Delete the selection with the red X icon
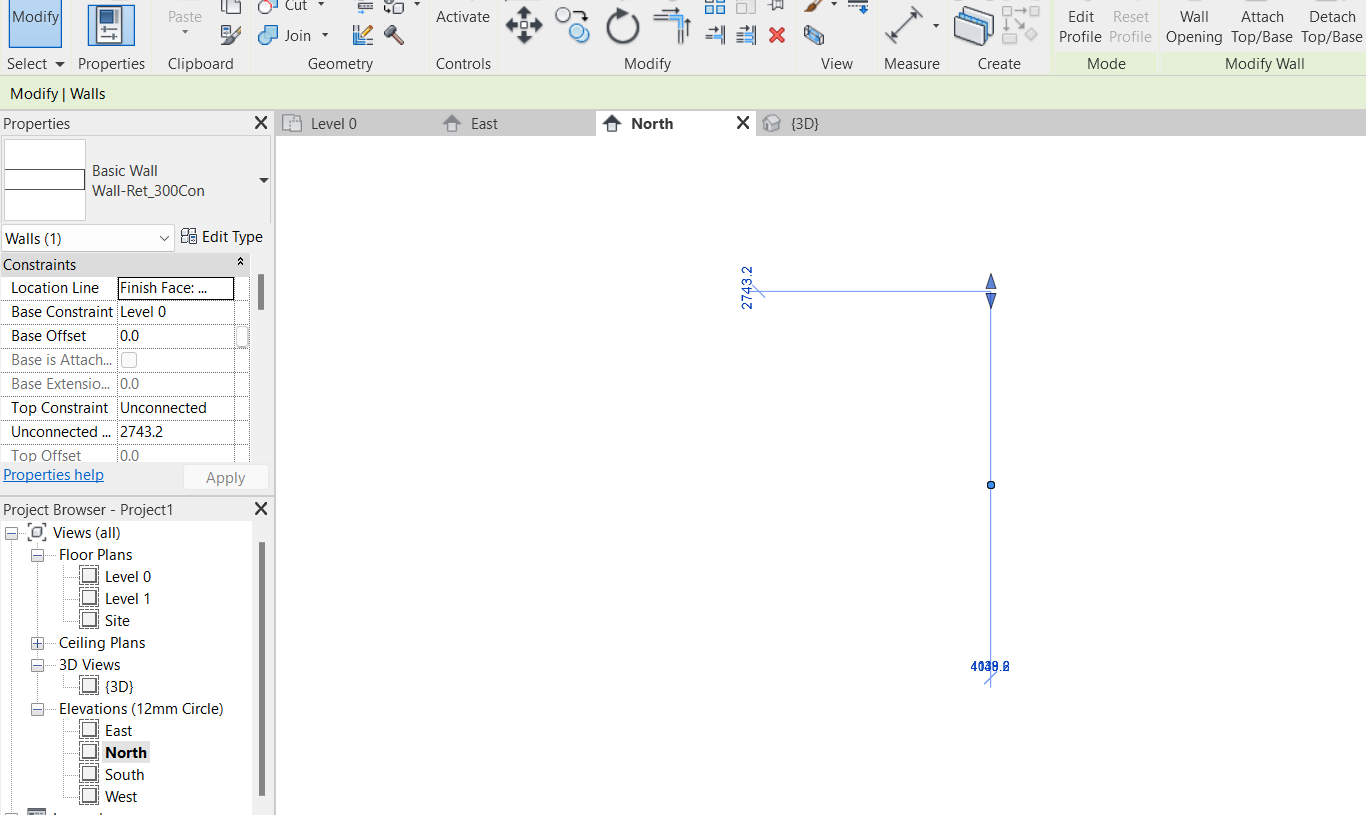 click(777, 36)
